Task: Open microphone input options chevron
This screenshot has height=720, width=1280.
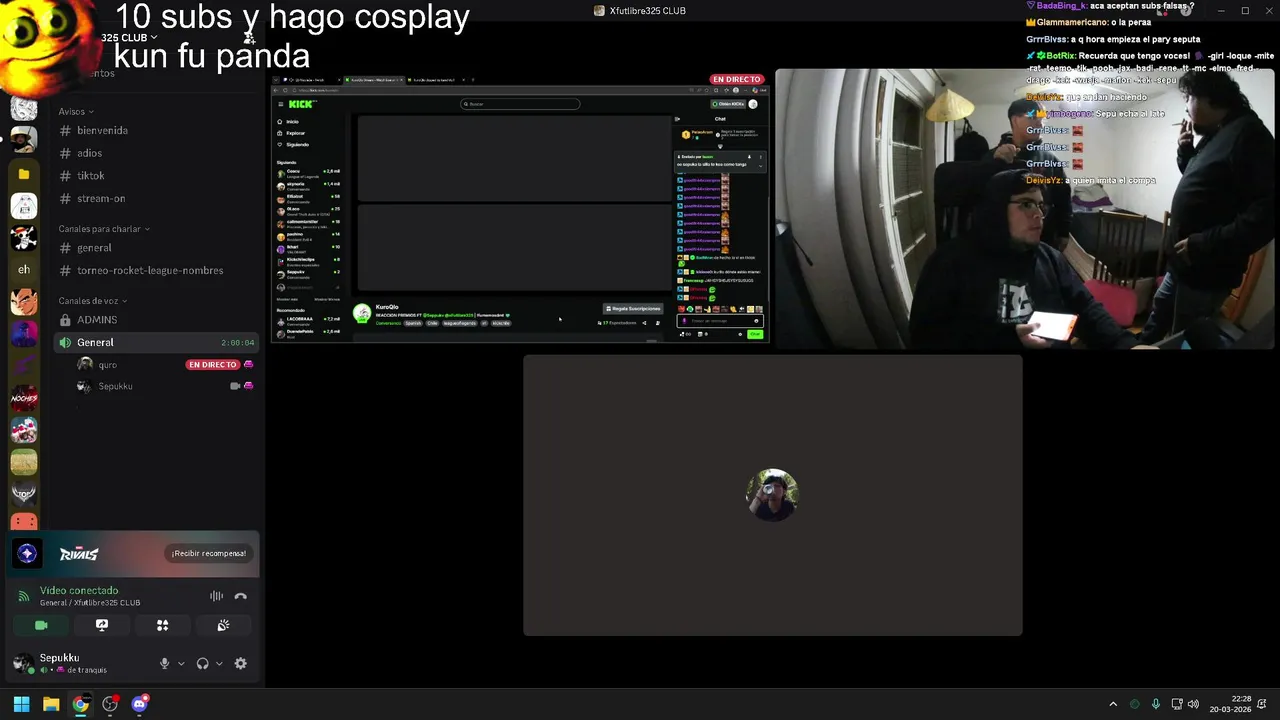Action: pyautogui.click(x=181, y=663)
